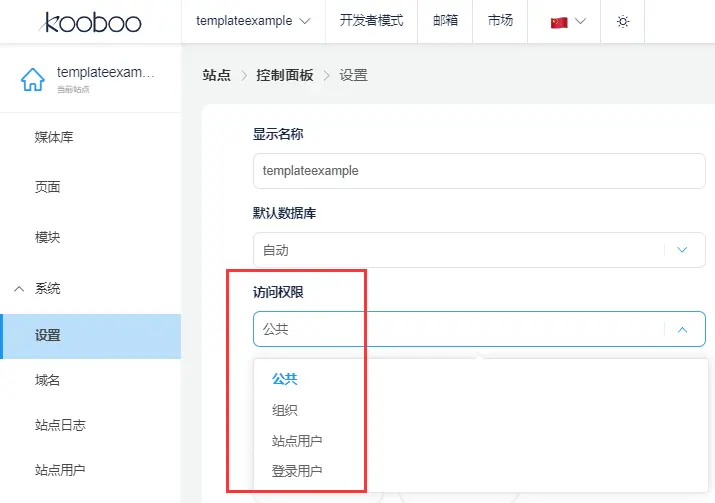Click 控制面板 breadcrumb link
715x503 pixels.
click(284, 75)
